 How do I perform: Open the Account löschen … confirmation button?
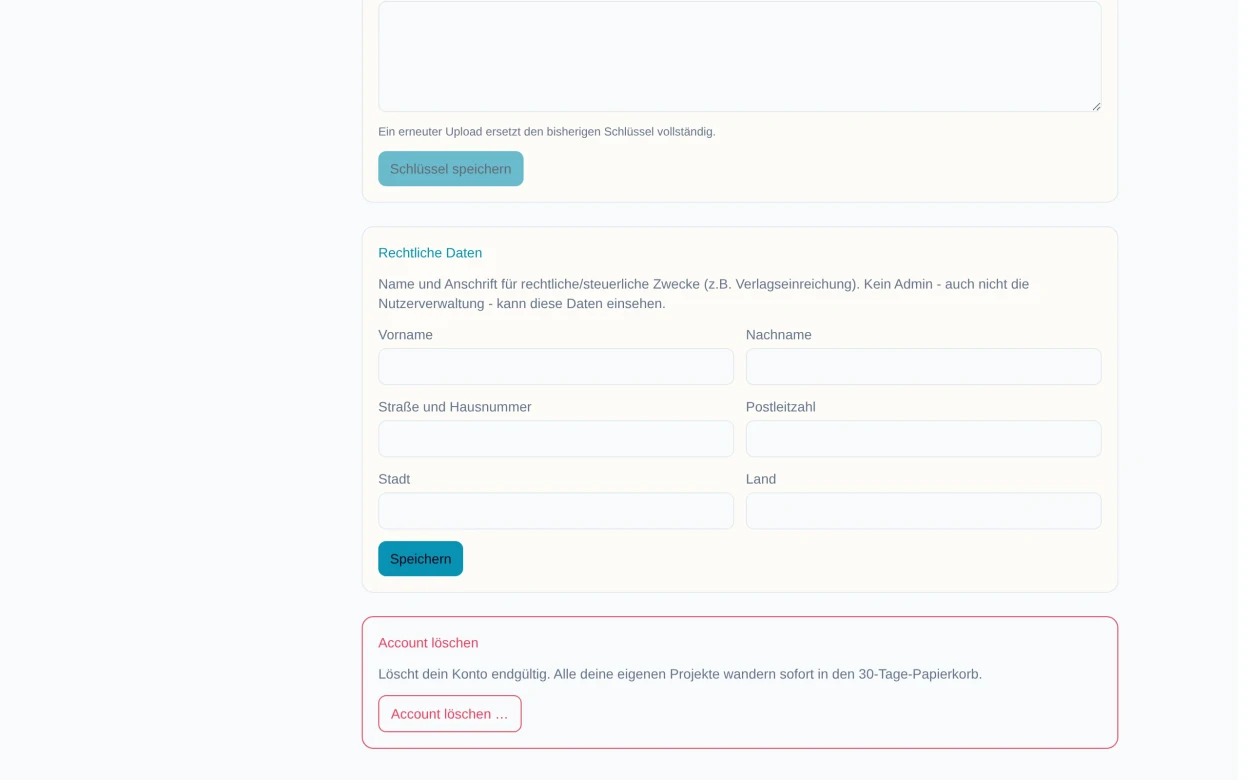coord(449,714)
